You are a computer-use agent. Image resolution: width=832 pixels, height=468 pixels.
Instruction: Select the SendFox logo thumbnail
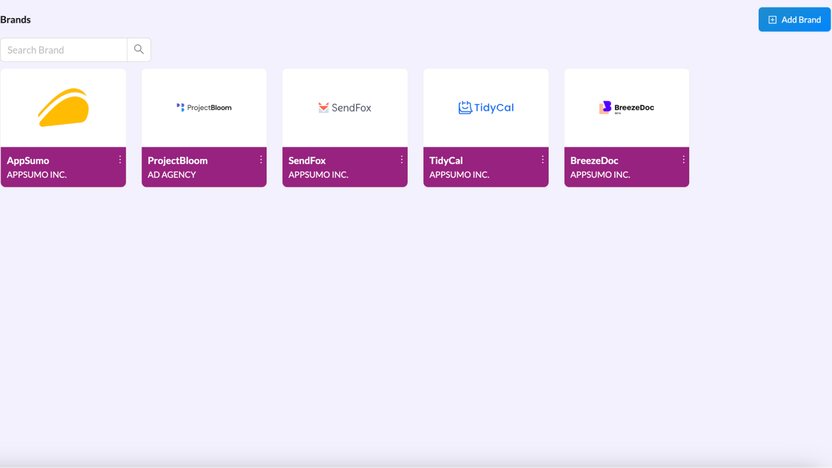click(345, 108)
